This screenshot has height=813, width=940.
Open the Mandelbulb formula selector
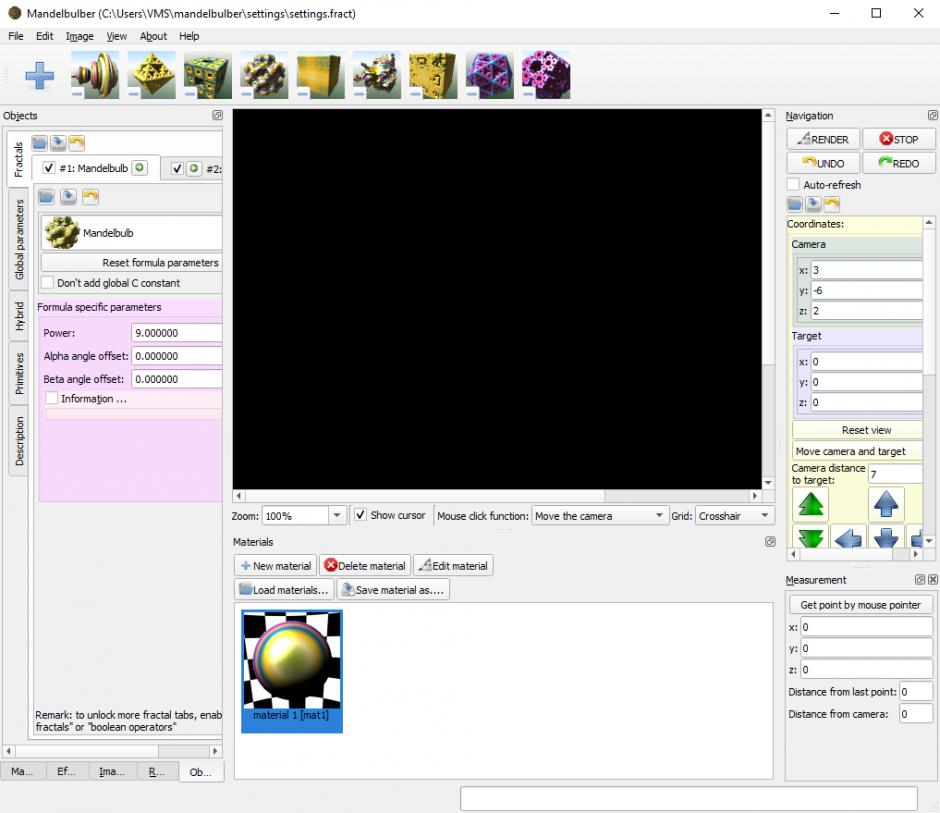[x=132, y=233]
